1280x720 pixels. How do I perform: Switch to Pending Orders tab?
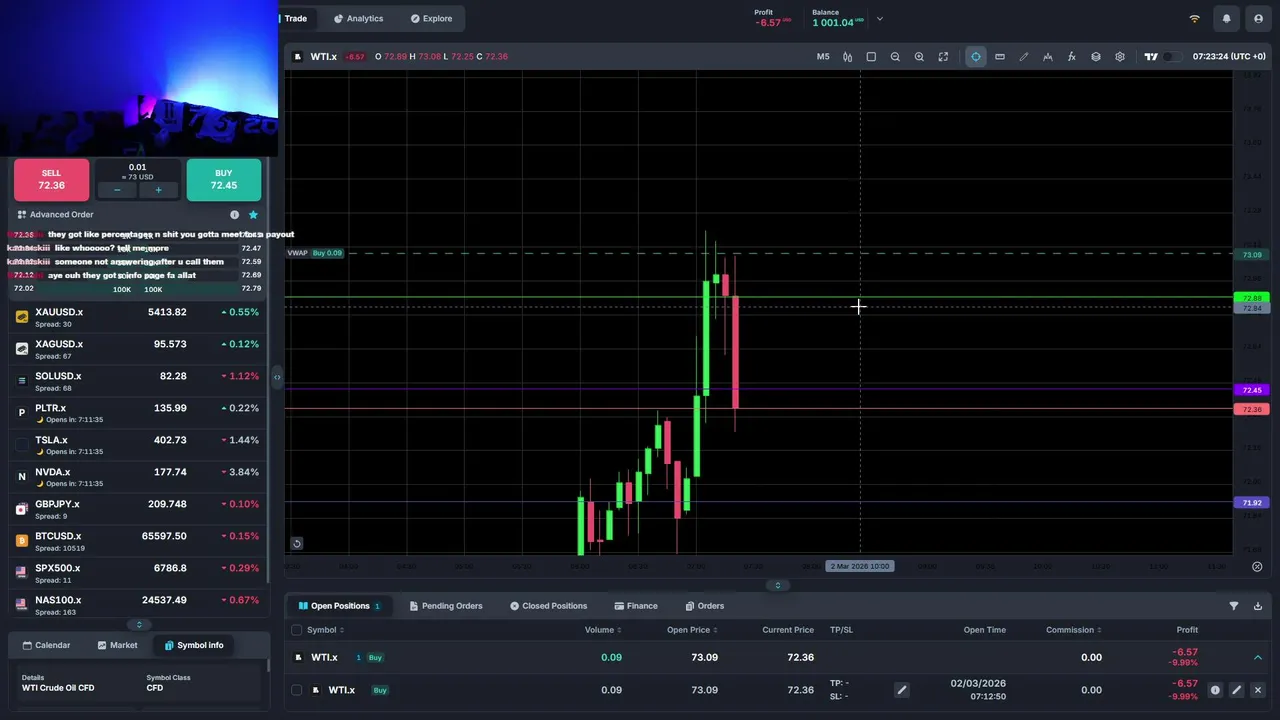point(446,606)
